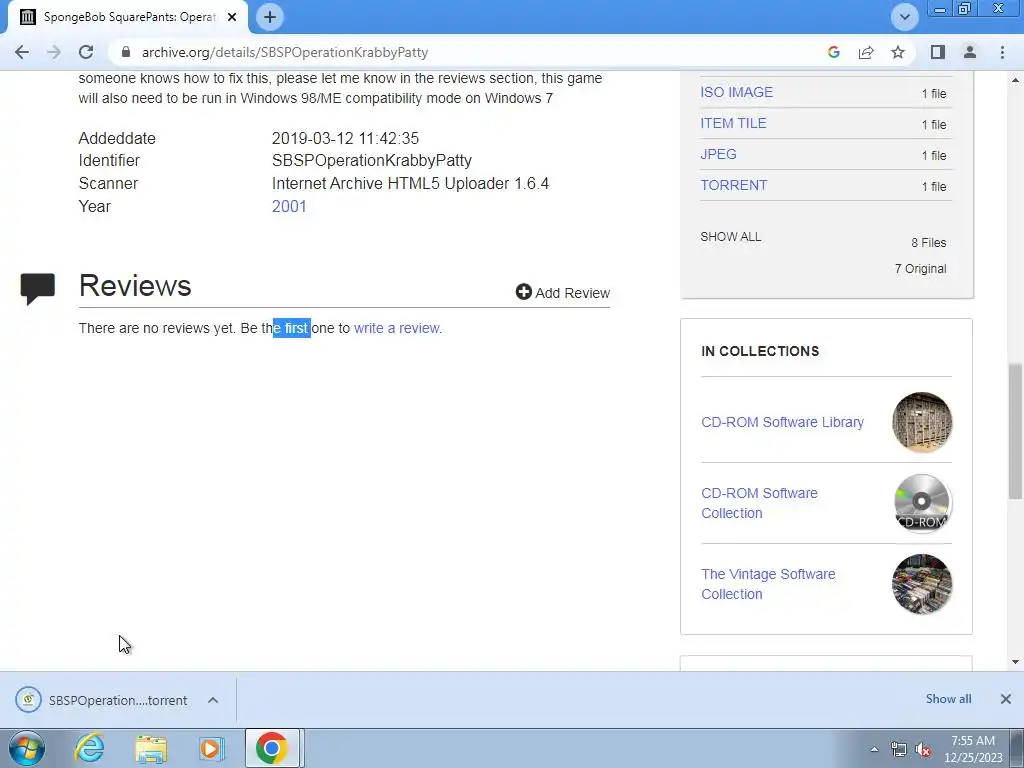Click the Addeddate value 2019-03-12 11:42:35
The image size is (1024, 768).
[345, 138]
